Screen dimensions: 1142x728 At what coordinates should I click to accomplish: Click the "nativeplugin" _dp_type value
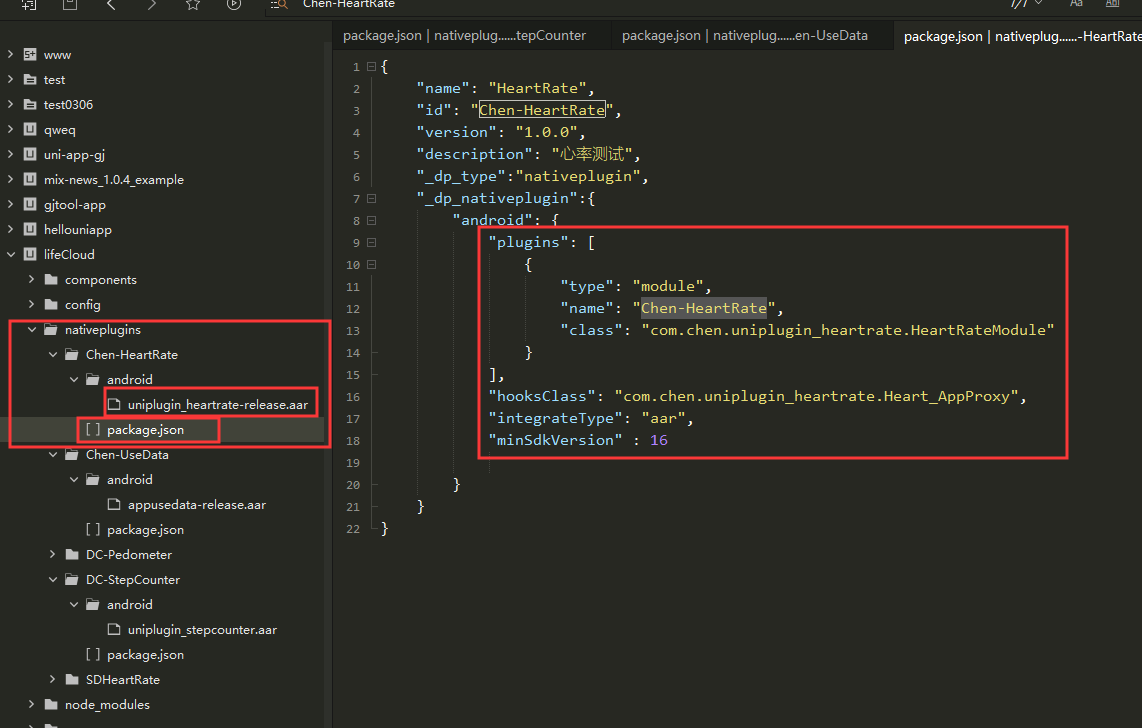[578, 176]
